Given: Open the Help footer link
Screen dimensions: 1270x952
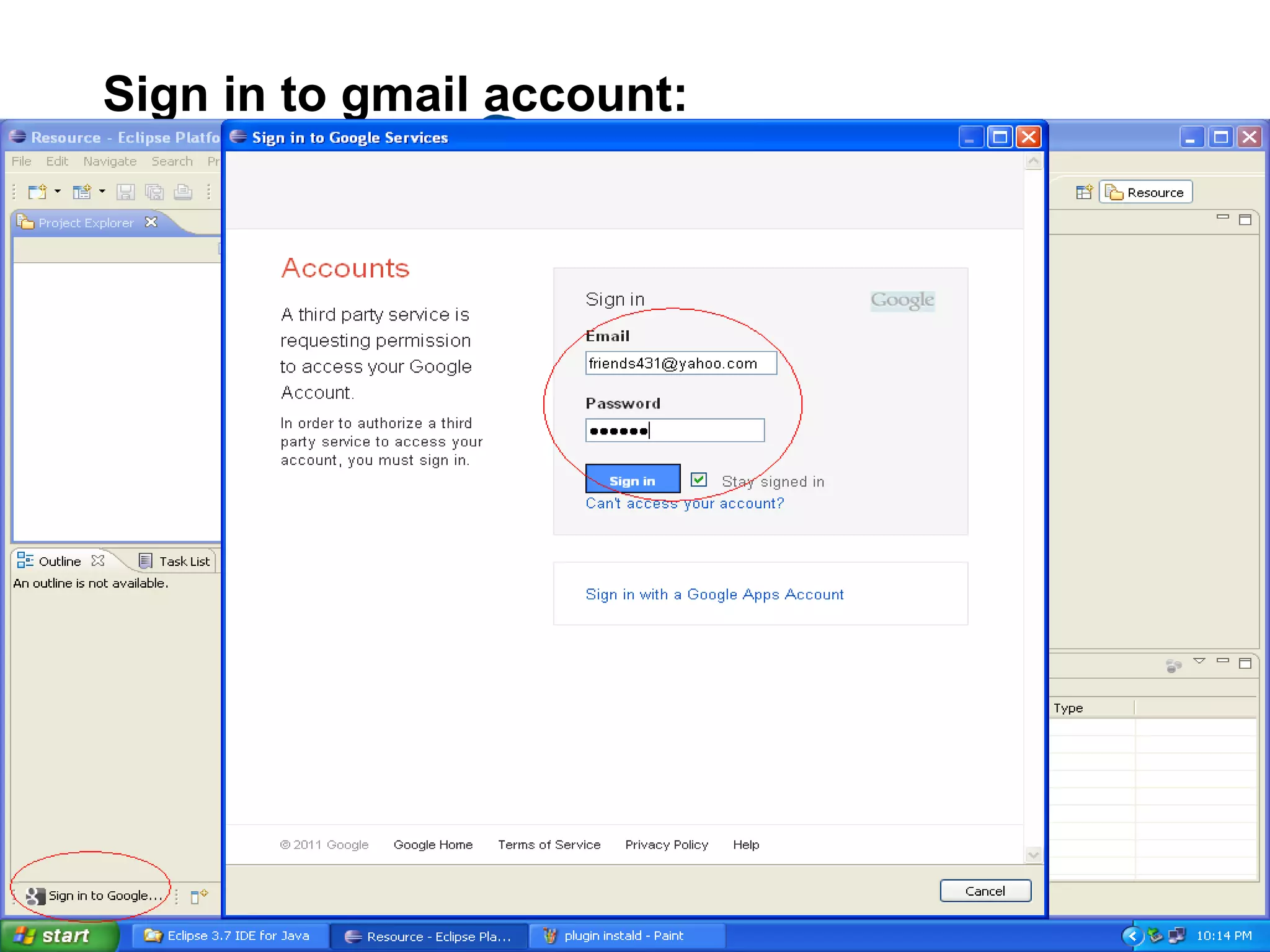Looking at the screenshot, I should click(746, 845).
